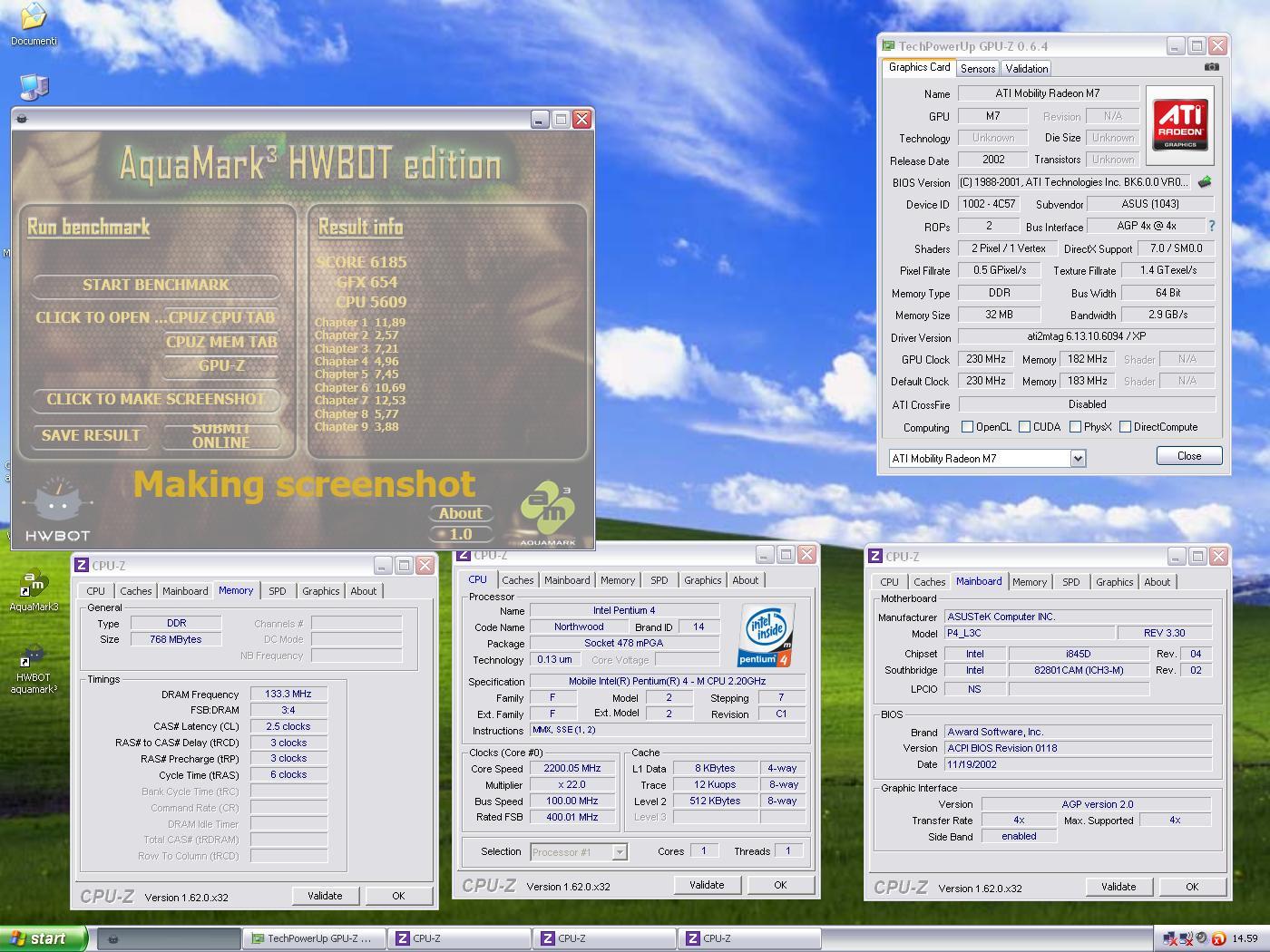Click the GPU-Z window title icon
The height and width of the screenshot is (952, 1270).
click(x=889, y=45)
